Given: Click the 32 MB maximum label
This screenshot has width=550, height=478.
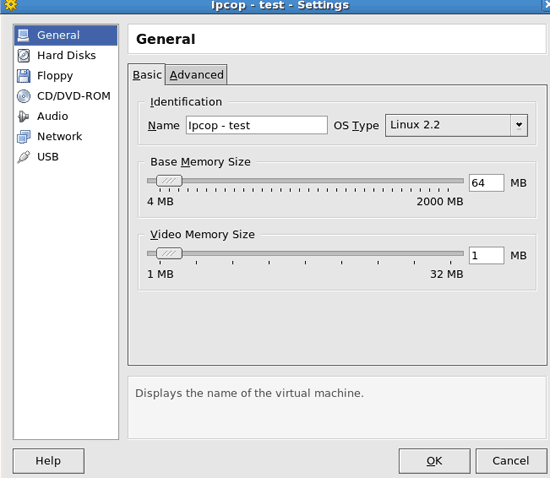Looking at the screenshot, I should (447, 274).
